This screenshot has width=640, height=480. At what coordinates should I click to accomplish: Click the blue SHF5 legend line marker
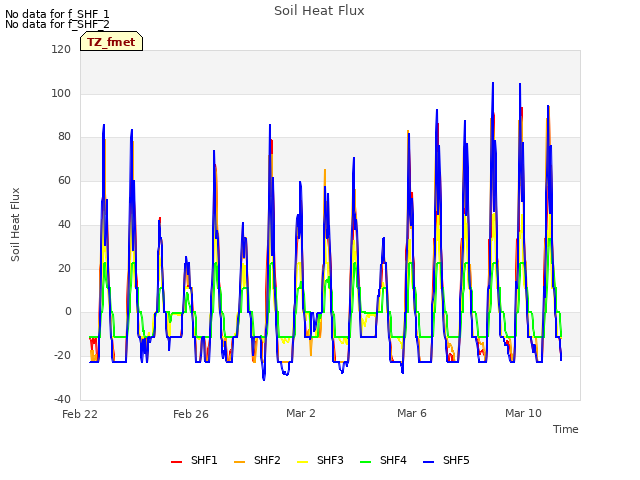428,462
